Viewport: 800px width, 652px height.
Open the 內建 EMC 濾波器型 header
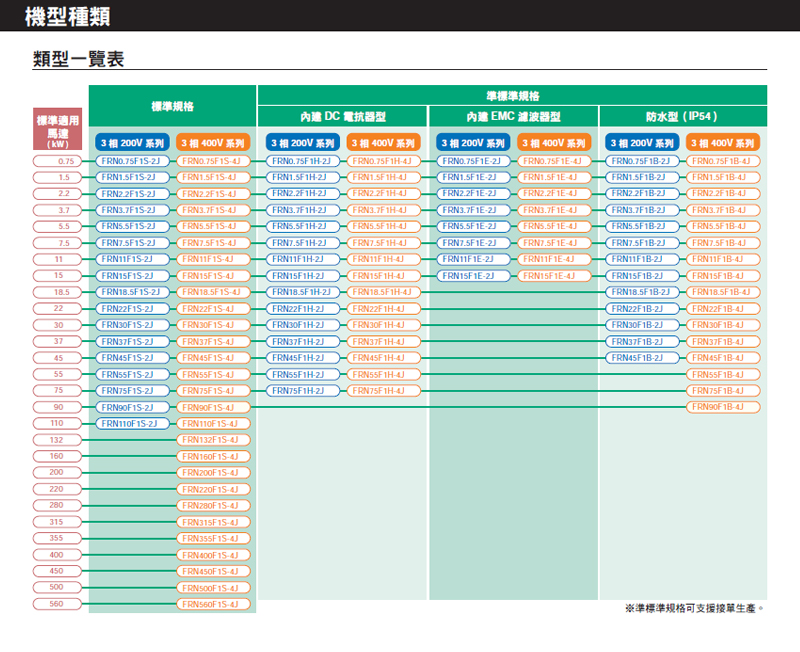tap(513, 117)
